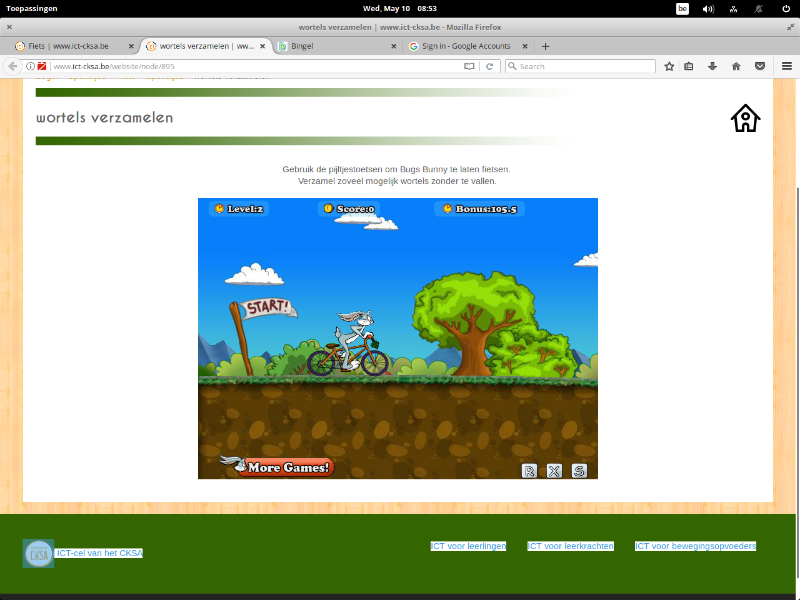Open the Firefox hamburger menu
The height and width of the screenshot is (600, 800).
pos(787,66)
